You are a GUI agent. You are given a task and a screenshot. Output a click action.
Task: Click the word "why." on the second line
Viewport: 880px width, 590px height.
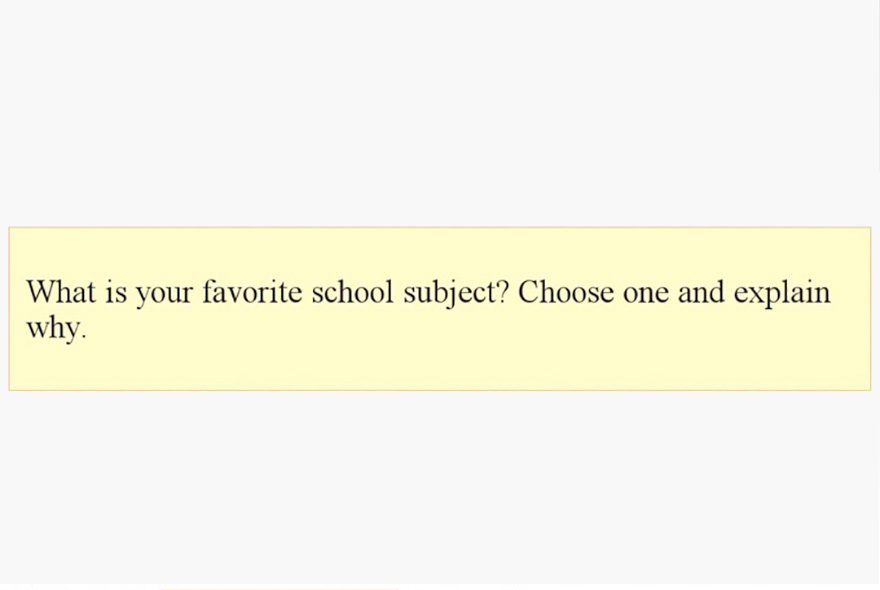point(56,328)
